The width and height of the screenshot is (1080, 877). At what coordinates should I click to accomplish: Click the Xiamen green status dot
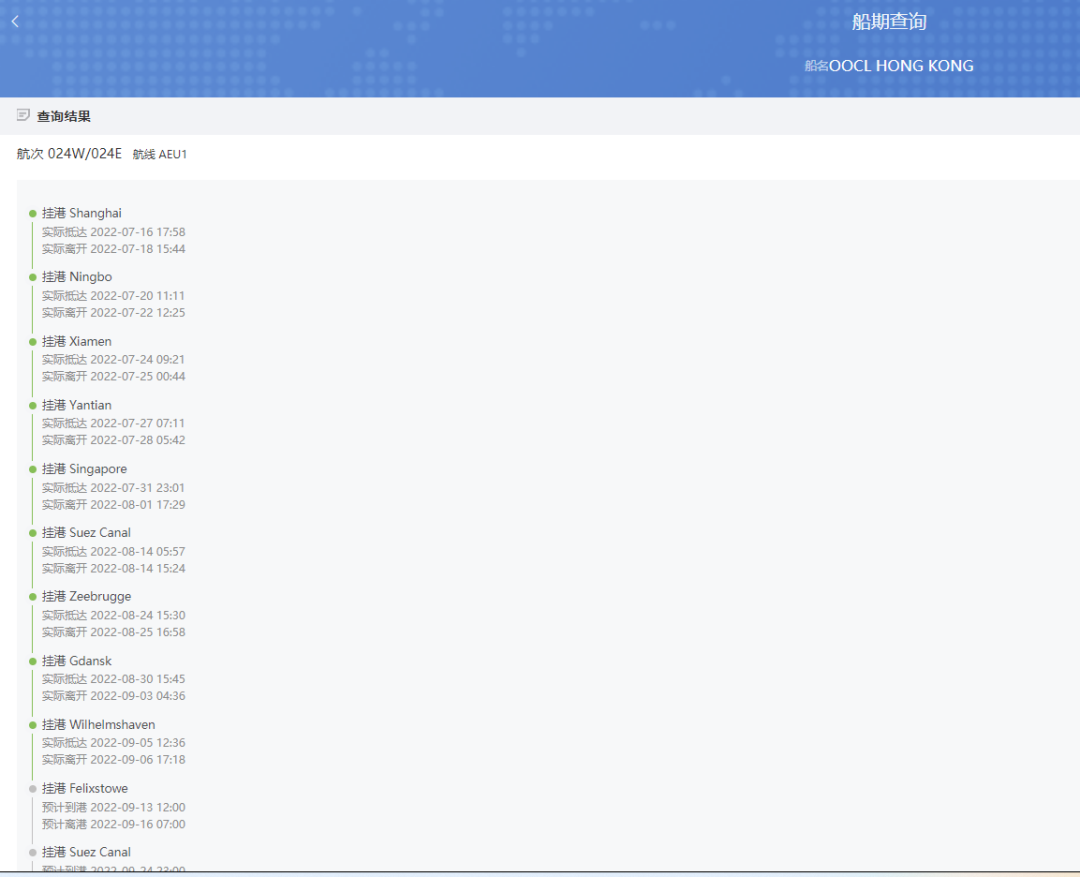click(32, 342)
